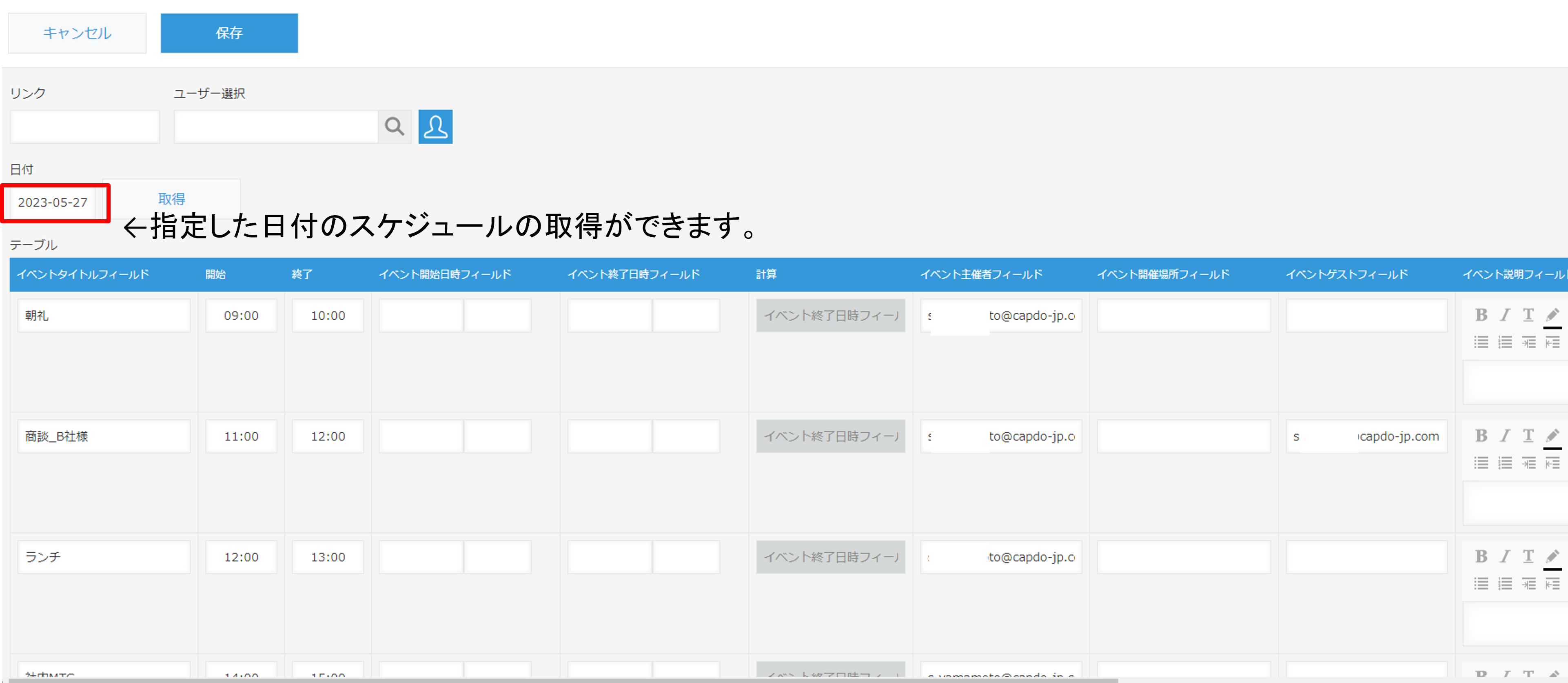Decrease indent in ランチ row editor

pos(1552,584)
